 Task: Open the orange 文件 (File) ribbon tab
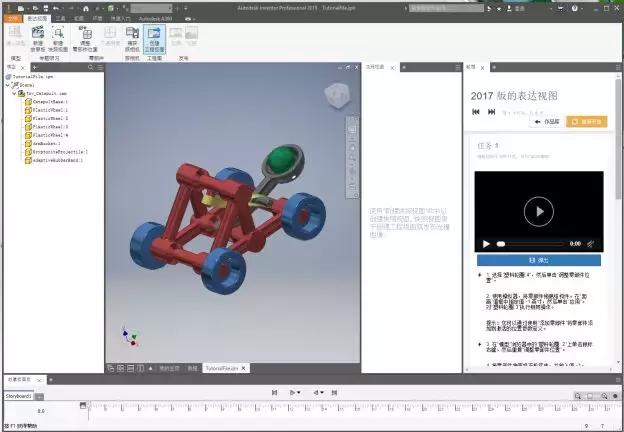click(13, 18)
